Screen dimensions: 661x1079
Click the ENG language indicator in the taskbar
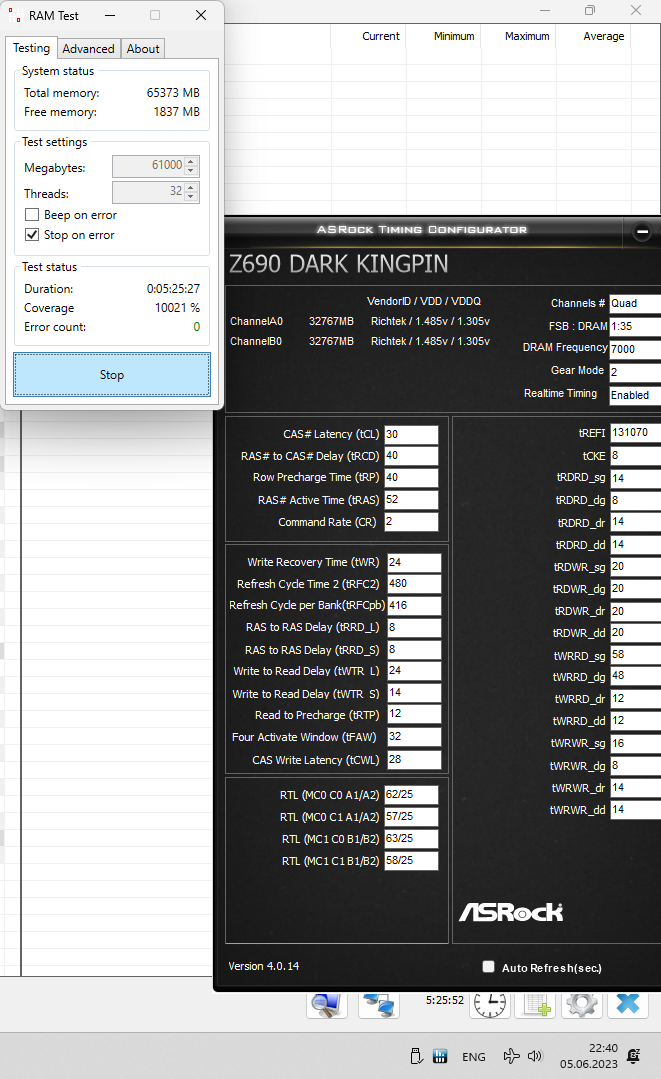(473, 1056)
